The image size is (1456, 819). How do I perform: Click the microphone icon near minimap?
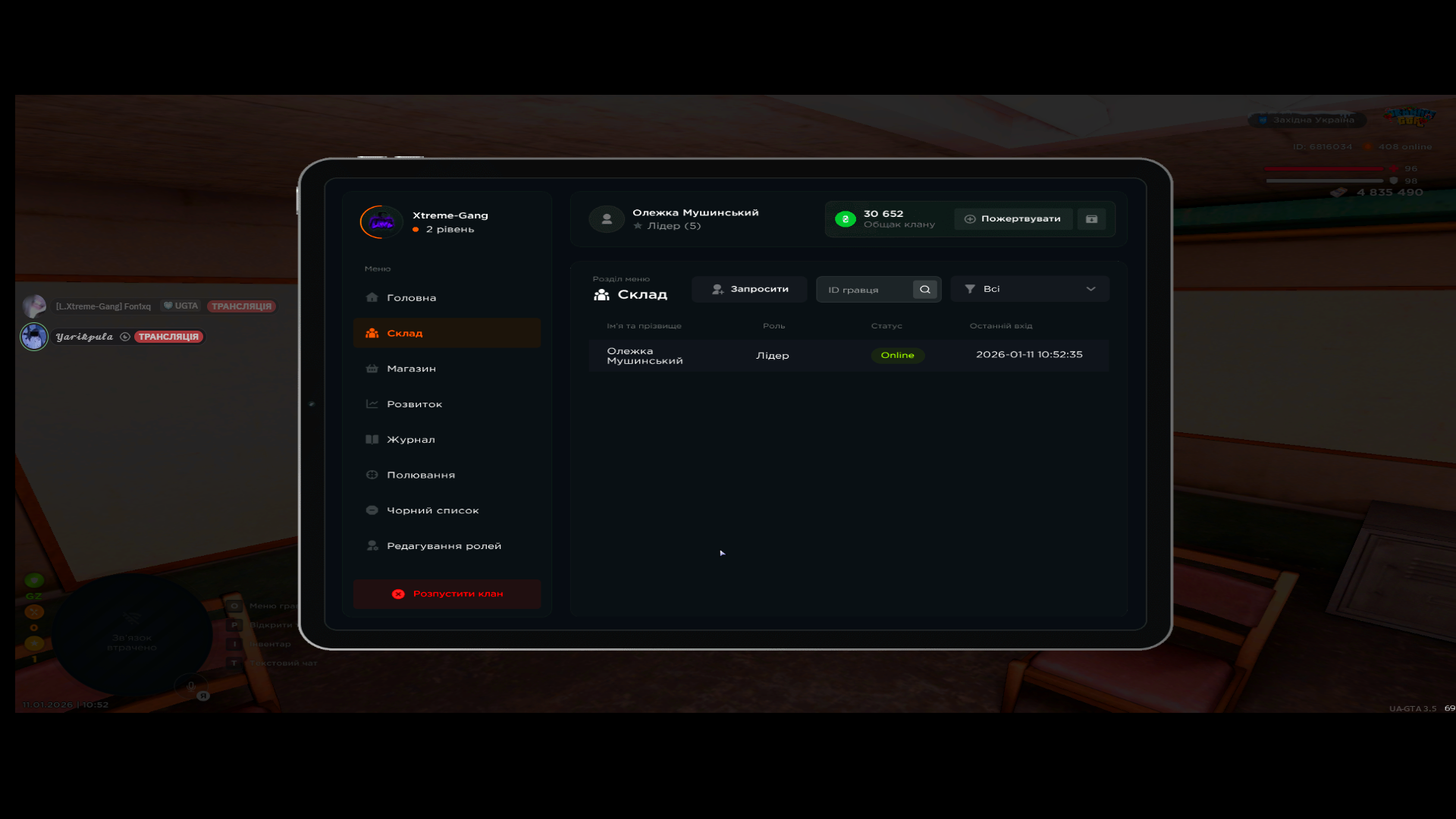click(x=190, y=686)
